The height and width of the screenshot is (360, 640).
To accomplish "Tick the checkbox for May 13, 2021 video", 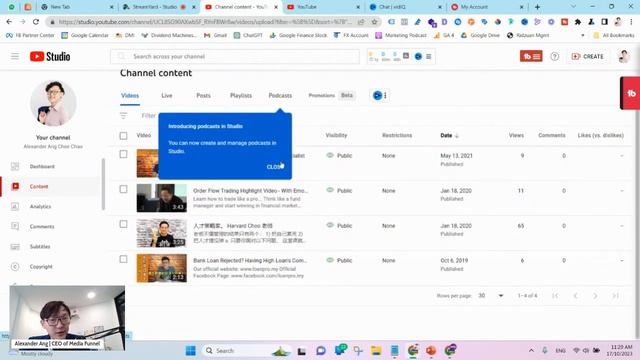I will 123,154.
